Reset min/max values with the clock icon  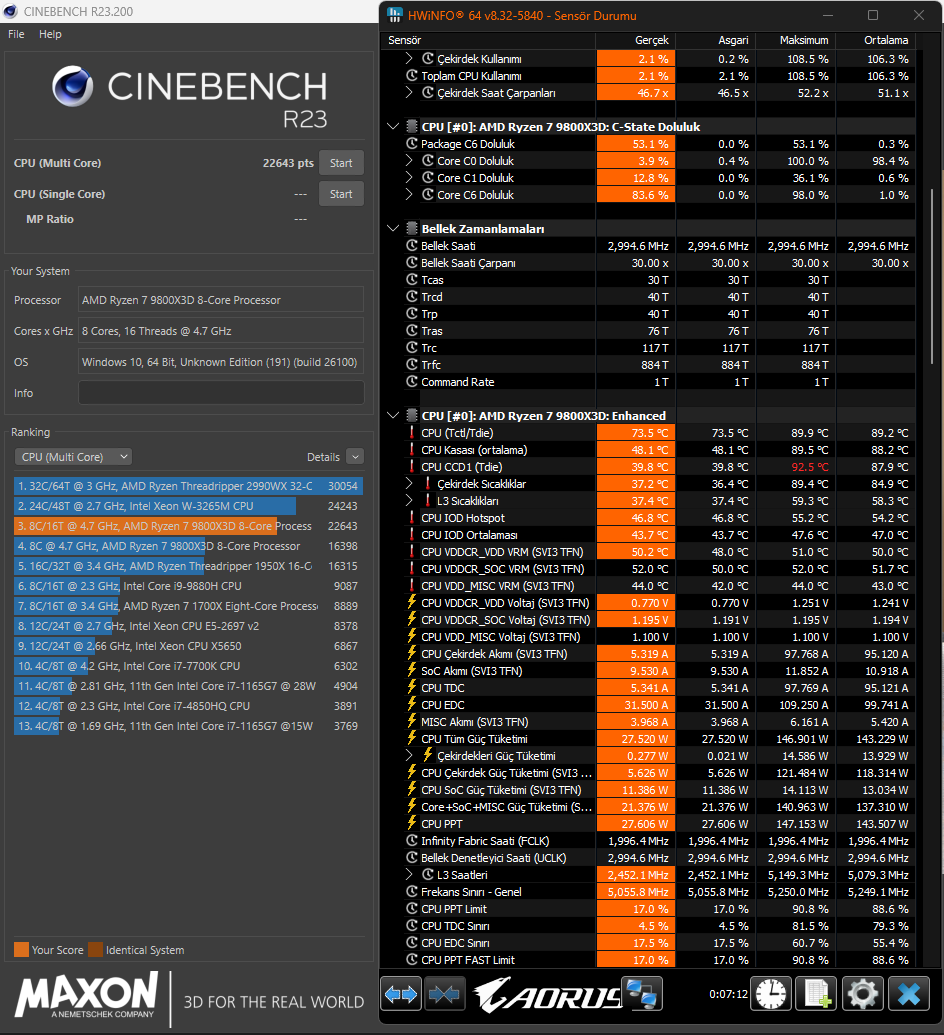[x=771, y=993]
